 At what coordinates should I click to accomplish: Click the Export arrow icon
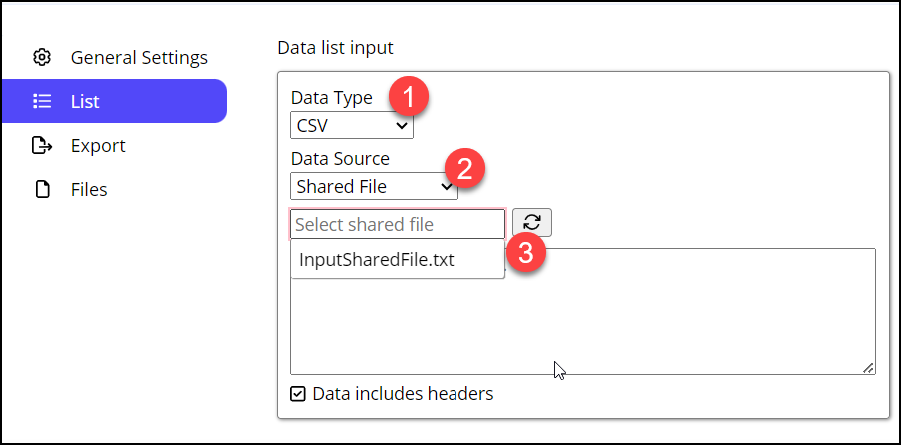click(x=42, y=146)
